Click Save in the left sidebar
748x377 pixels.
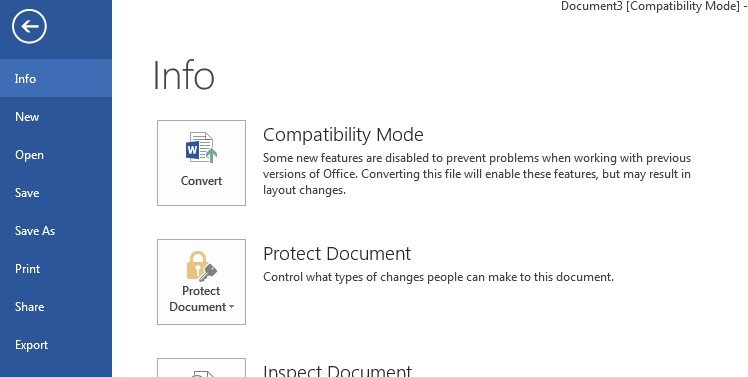tap(56, 193)
